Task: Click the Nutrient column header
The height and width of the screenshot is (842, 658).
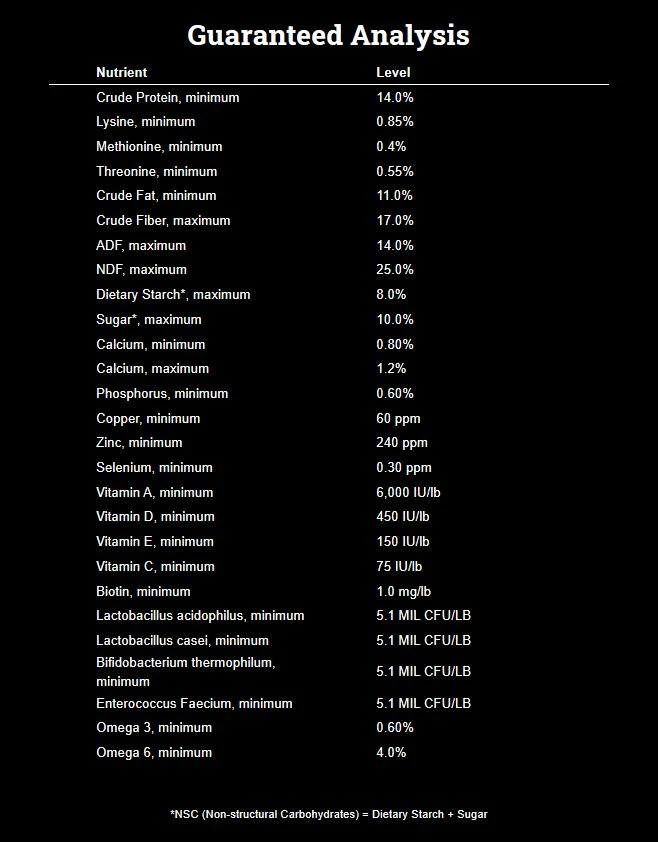Action: pyautogui.click(x=121, y=72)
